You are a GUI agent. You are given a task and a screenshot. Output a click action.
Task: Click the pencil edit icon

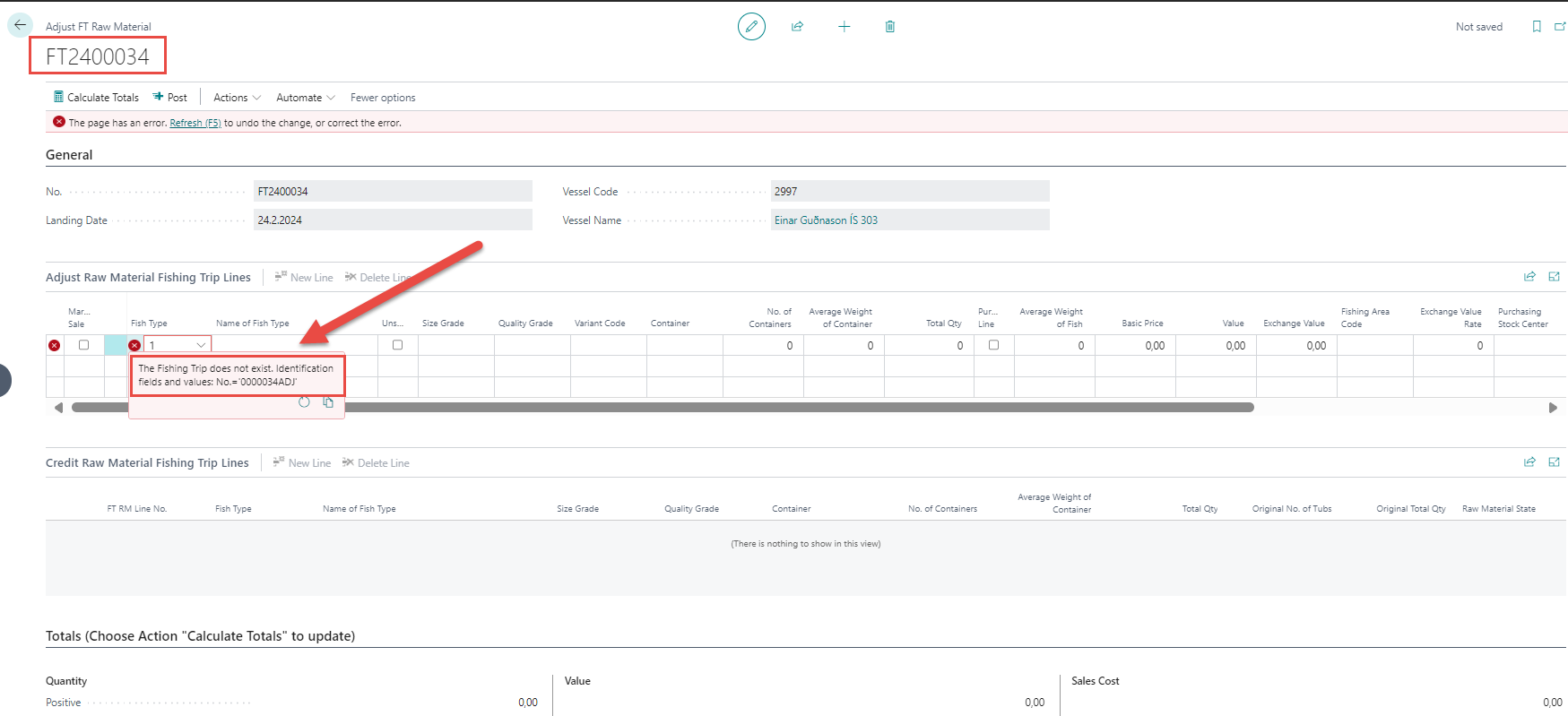(x=751, y=27)
